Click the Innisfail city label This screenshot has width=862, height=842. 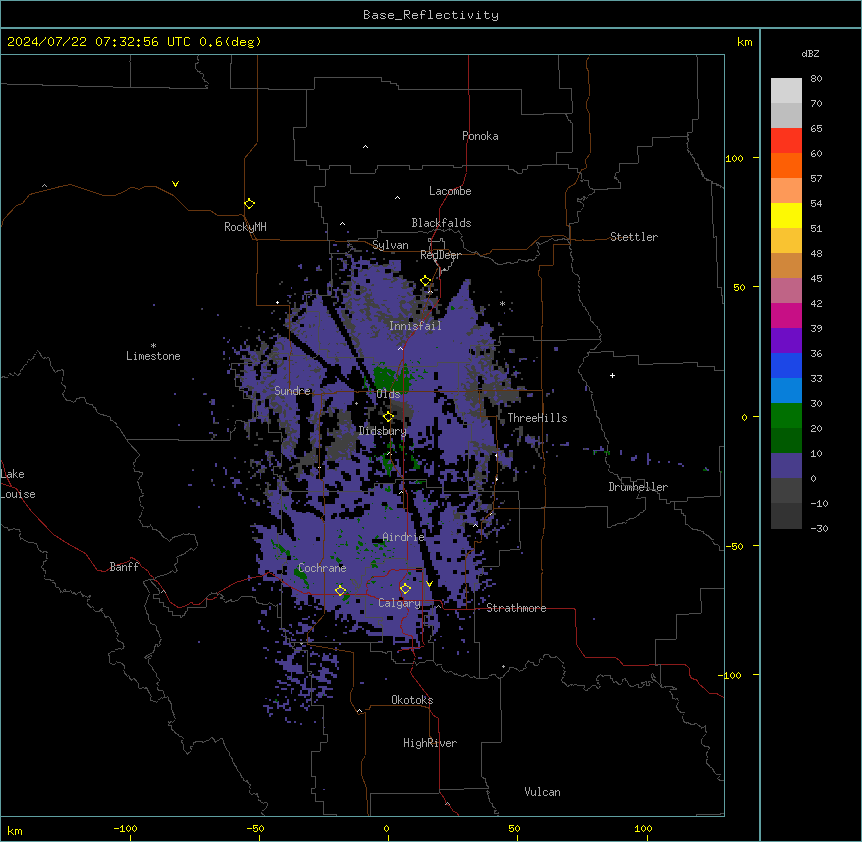(x=415, y=326)
